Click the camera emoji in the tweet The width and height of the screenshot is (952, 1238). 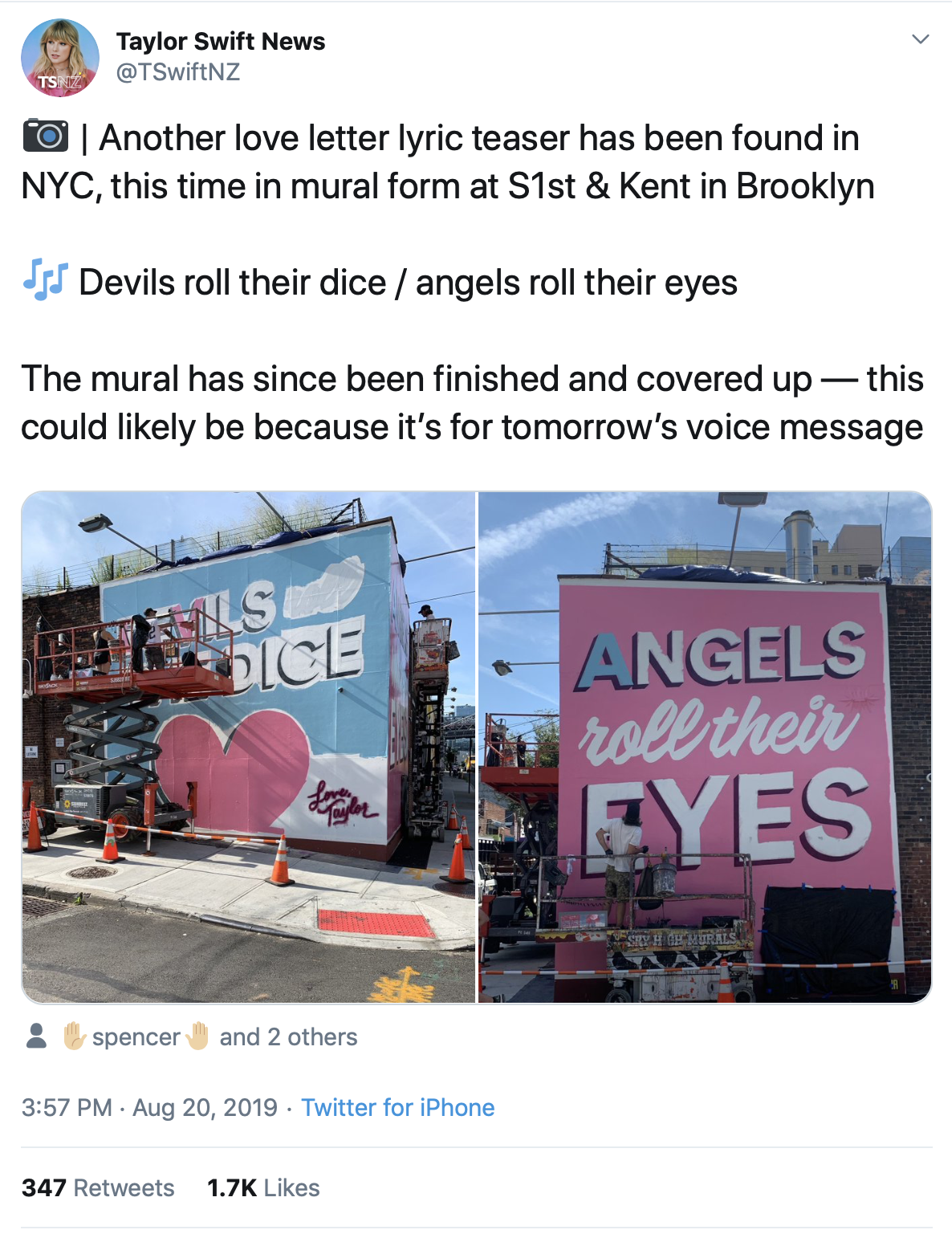coord(46,136)
